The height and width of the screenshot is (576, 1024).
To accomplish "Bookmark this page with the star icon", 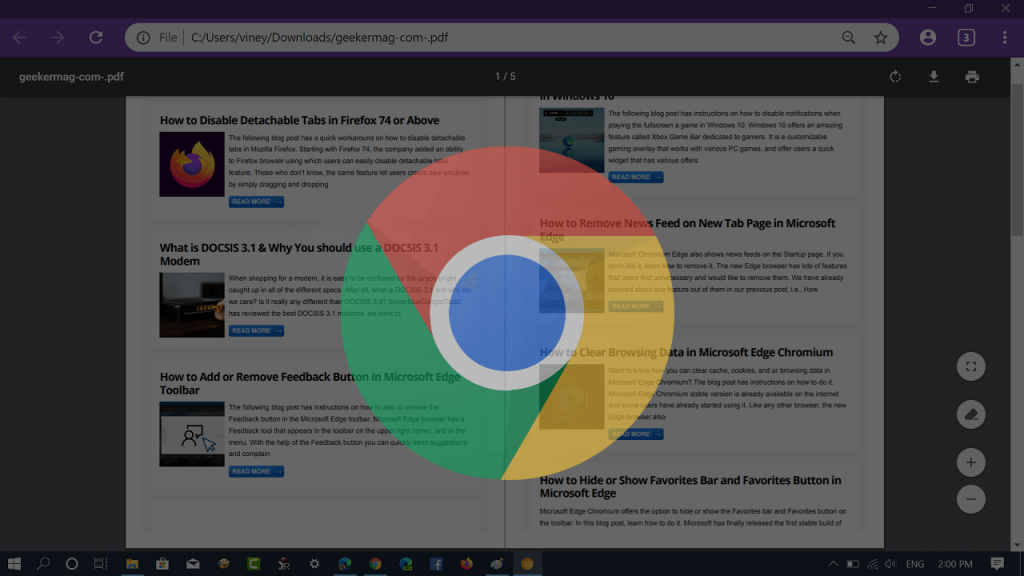I will (881, 38).
